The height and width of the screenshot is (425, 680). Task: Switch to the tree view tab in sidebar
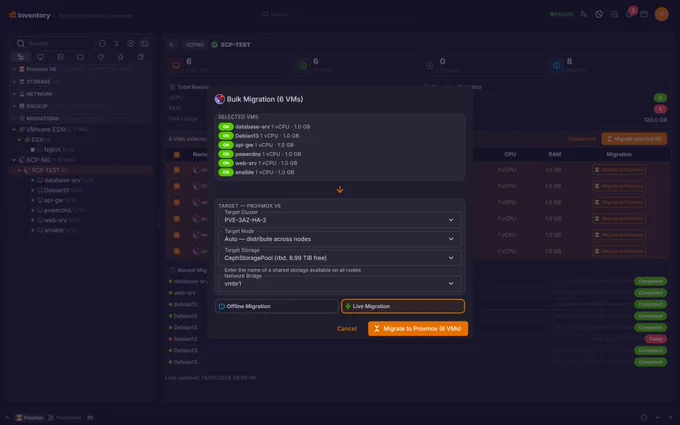[x=20, y=57]
